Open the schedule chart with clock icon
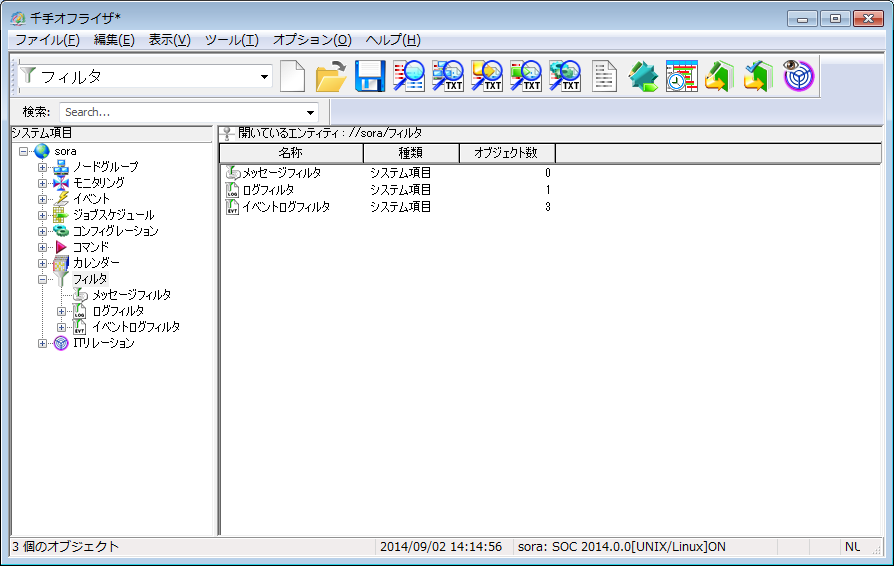The height and width of the screenshot is (566, 894). (681, 76)
